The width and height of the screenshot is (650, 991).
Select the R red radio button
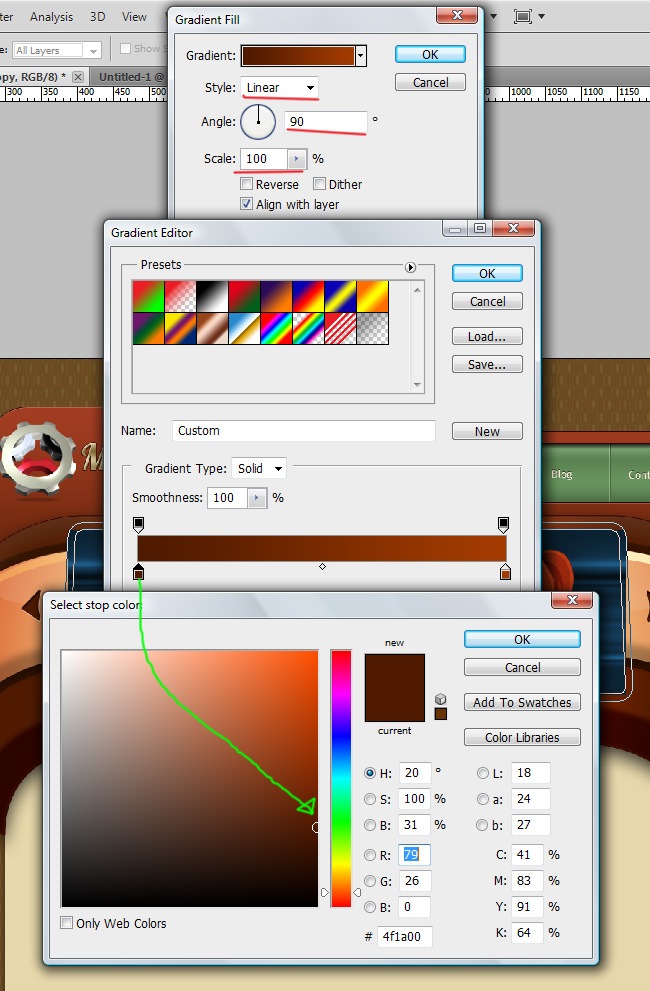coord(370,855)
